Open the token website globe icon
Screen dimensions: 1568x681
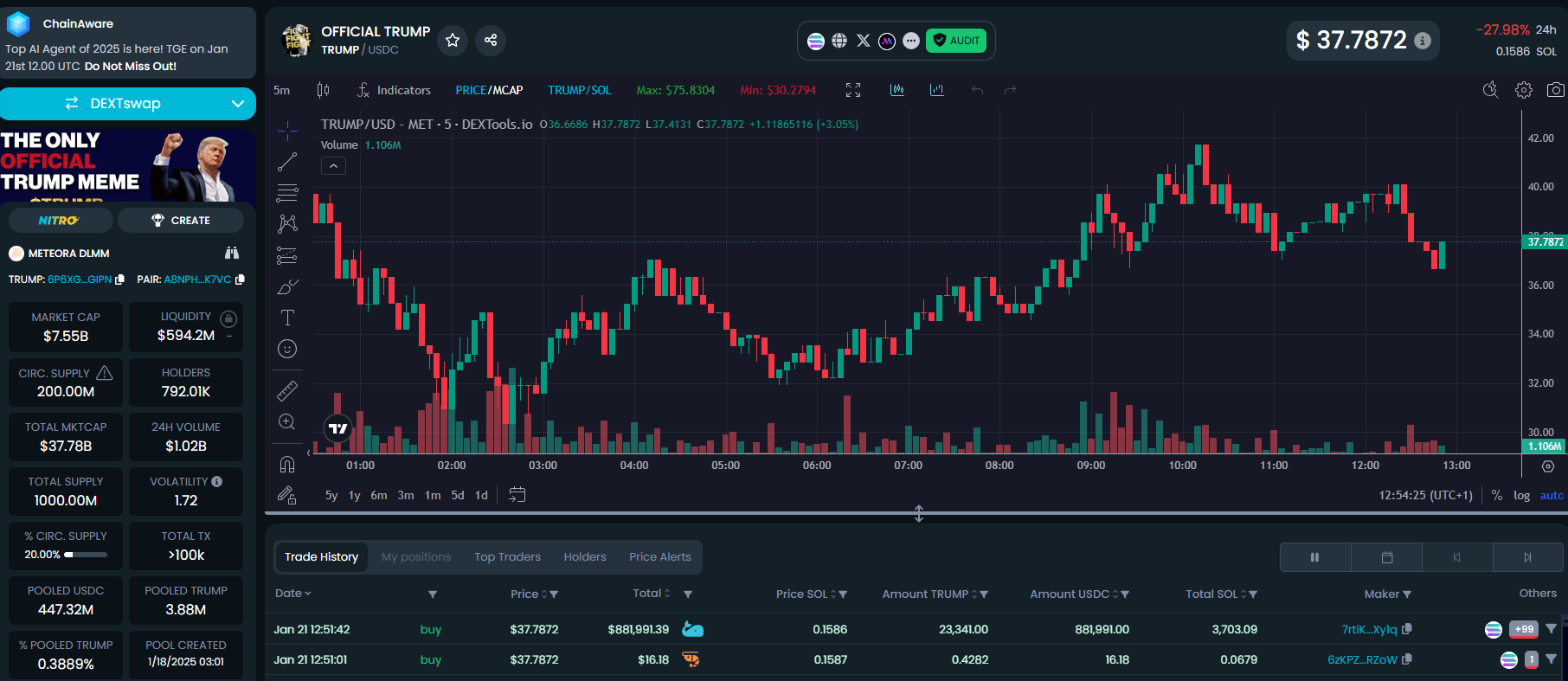point(839,41)
